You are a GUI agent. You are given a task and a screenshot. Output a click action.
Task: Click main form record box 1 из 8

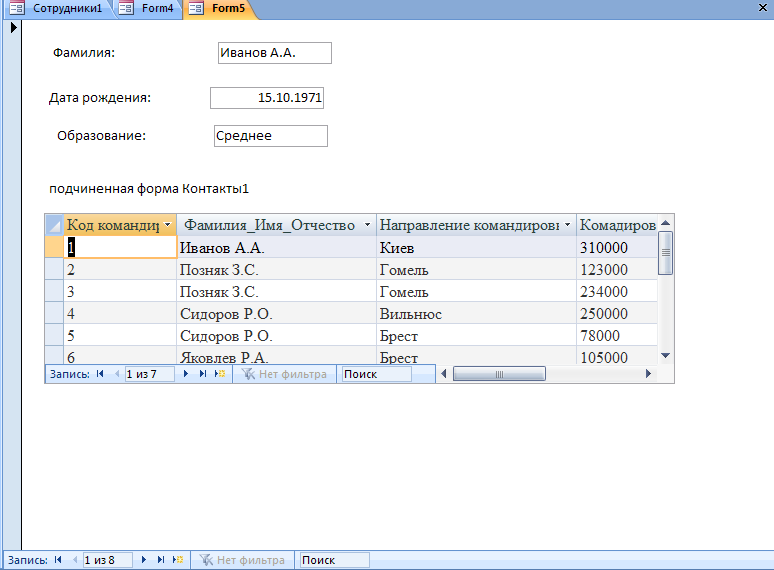108,560
